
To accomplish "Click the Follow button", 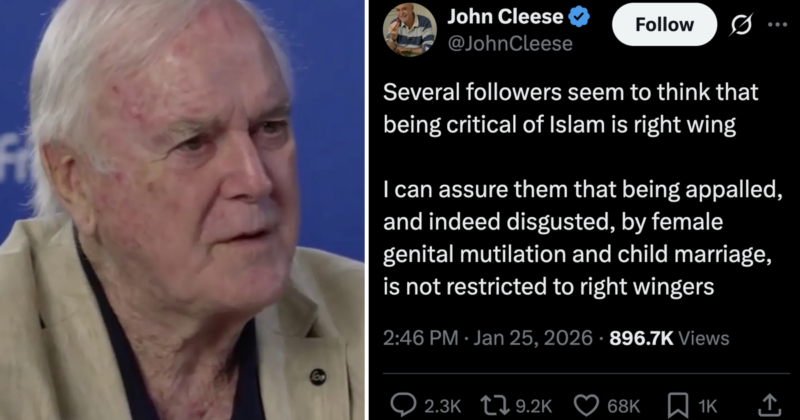I will [664, 25].
